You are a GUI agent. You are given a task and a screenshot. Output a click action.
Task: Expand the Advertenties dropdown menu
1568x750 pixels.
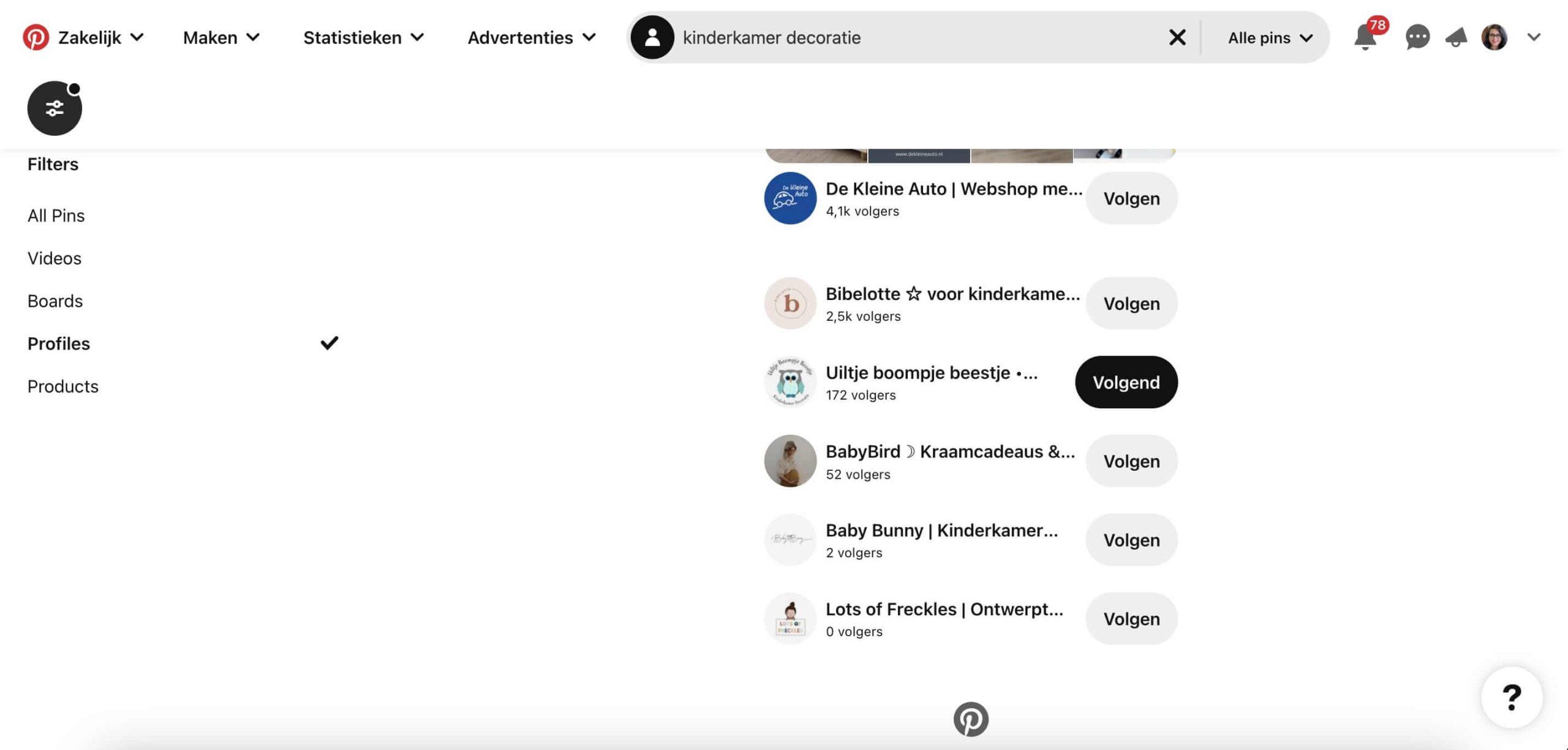point(531,37)
